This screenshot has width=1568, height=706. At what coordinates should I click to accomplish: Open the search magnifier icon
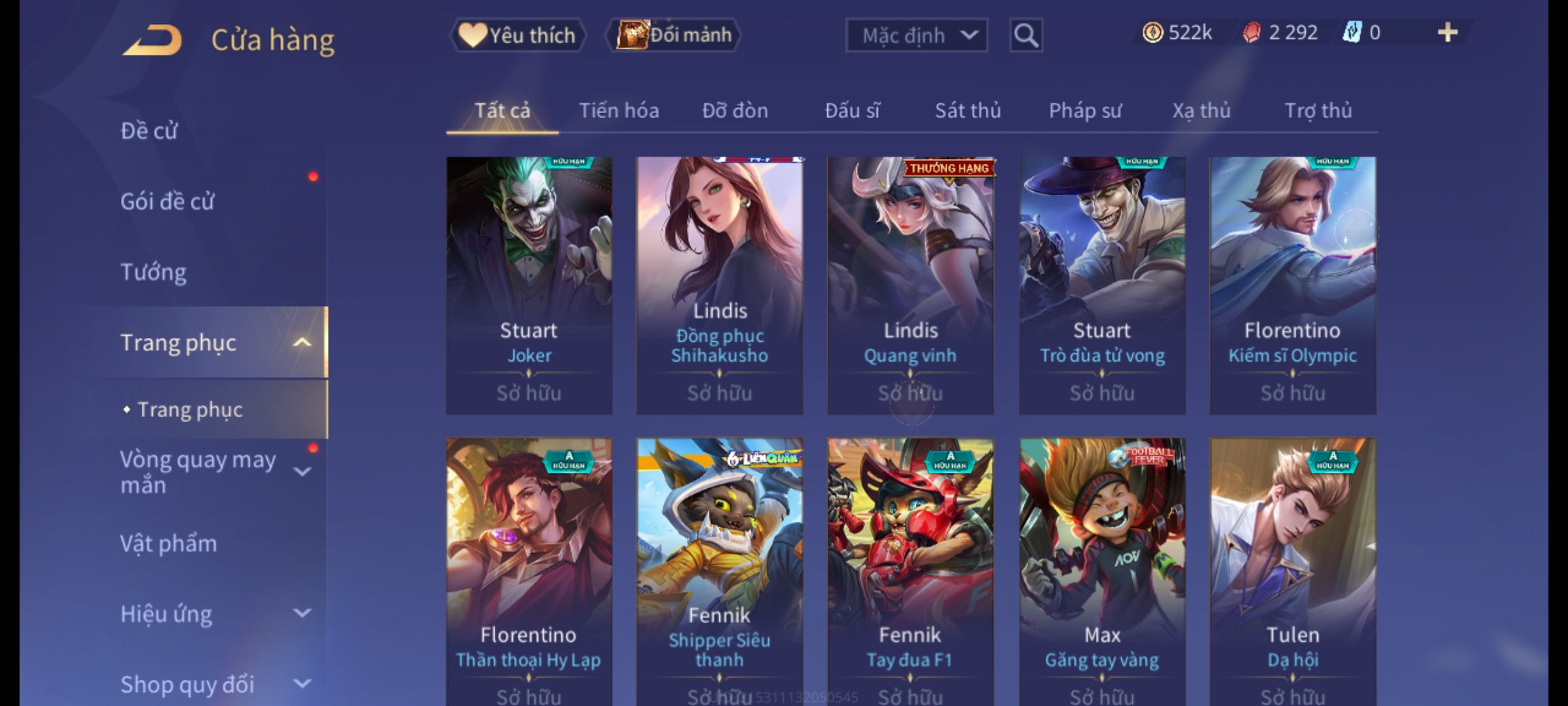[1026, 35]
